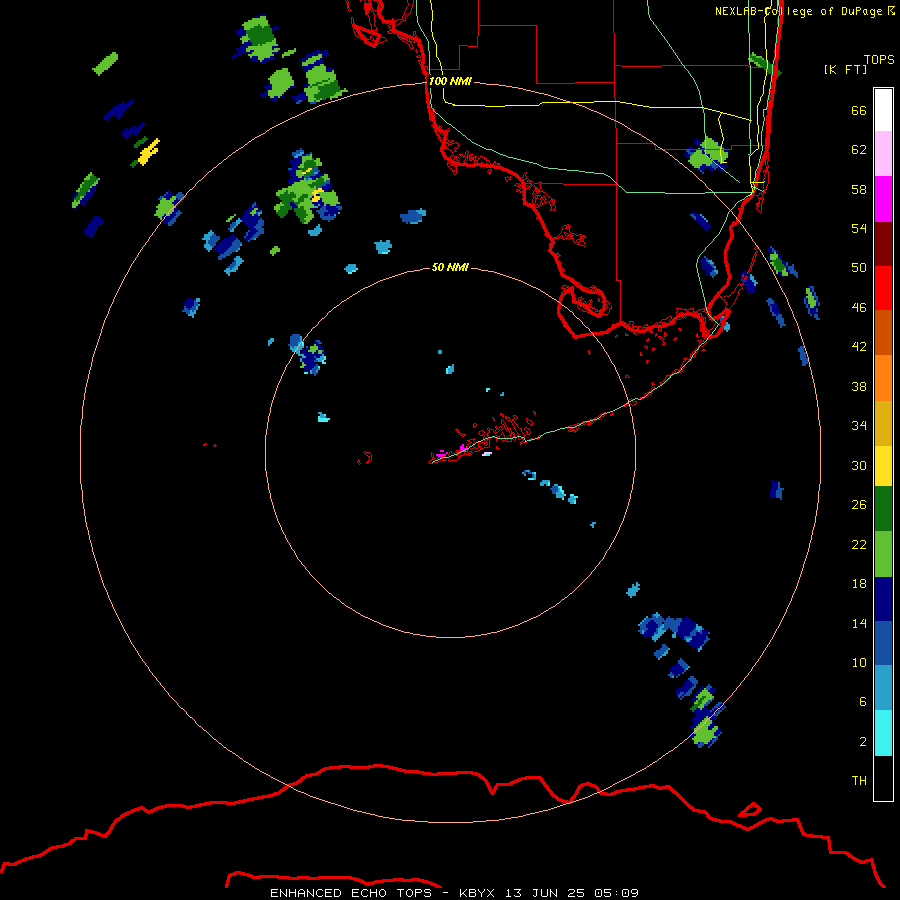Select the 38 value on the legend
Viewport: 900px width, 900px height.
[859, 386]
